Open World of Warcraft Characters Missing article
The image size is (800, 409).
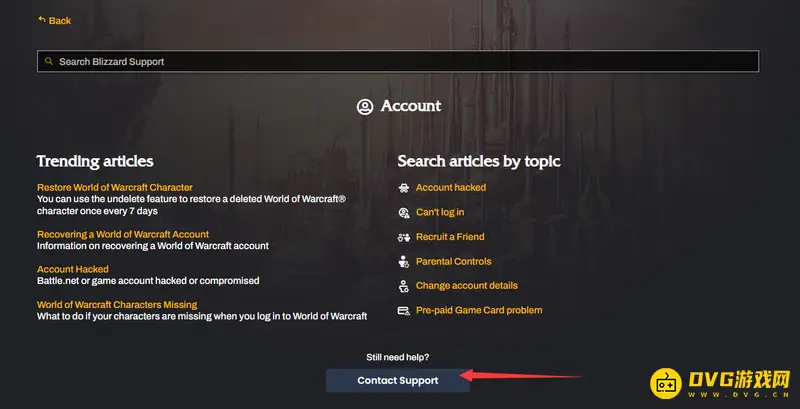click(117, 304)
